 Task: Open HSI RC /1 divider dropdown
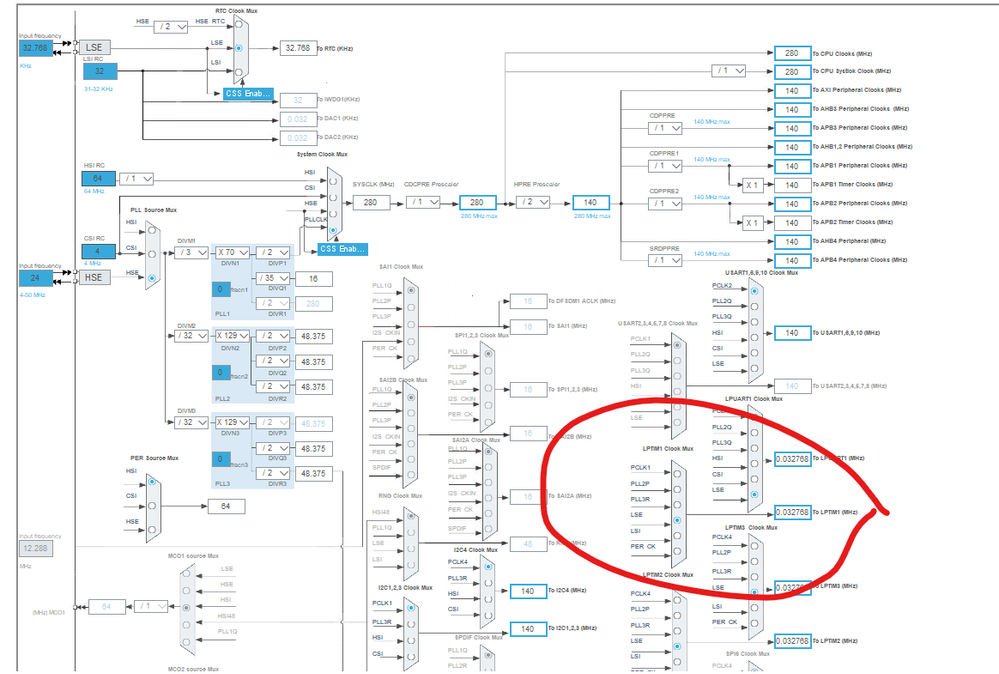pyautogui.click(x=136, y=179)
